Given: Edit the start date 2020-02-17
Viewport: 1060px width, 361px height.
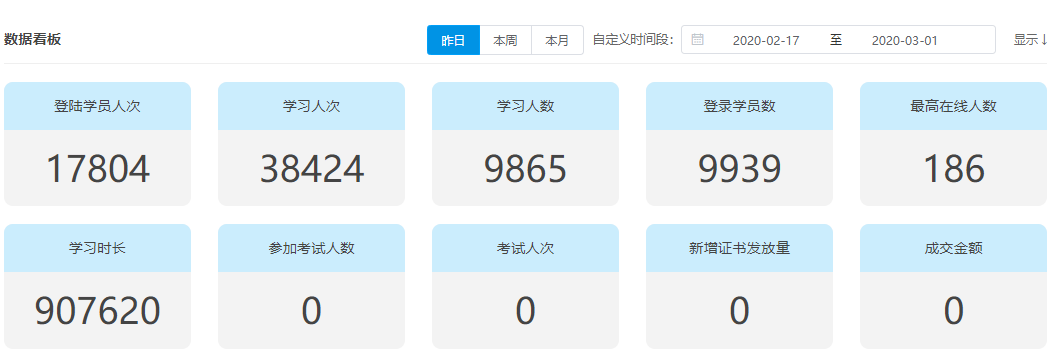Looking at the screenshot, I should tap(766, 41).
